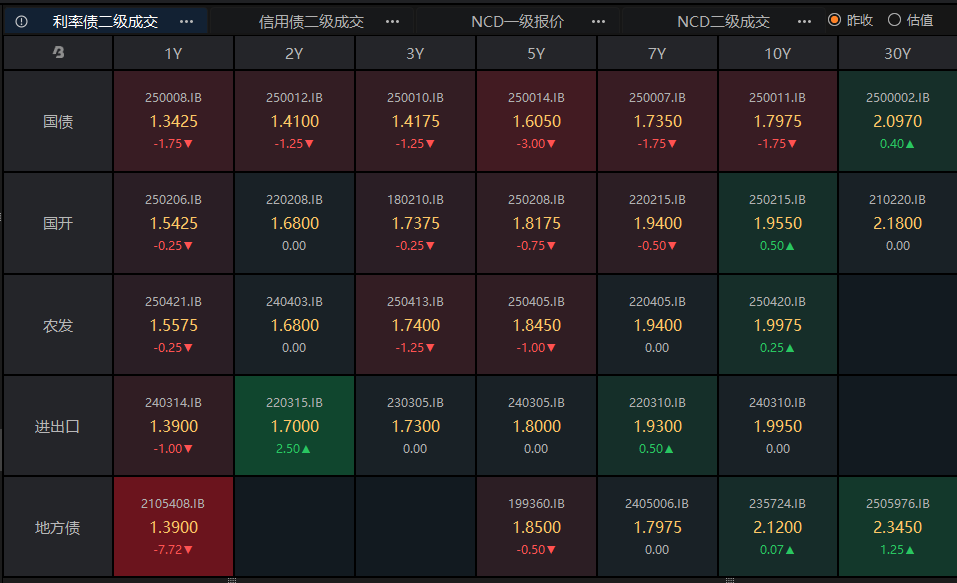The image size is (957, 583).
Task: Open the 250014.IB cell at 1.6050
Action: click(536, 121)
